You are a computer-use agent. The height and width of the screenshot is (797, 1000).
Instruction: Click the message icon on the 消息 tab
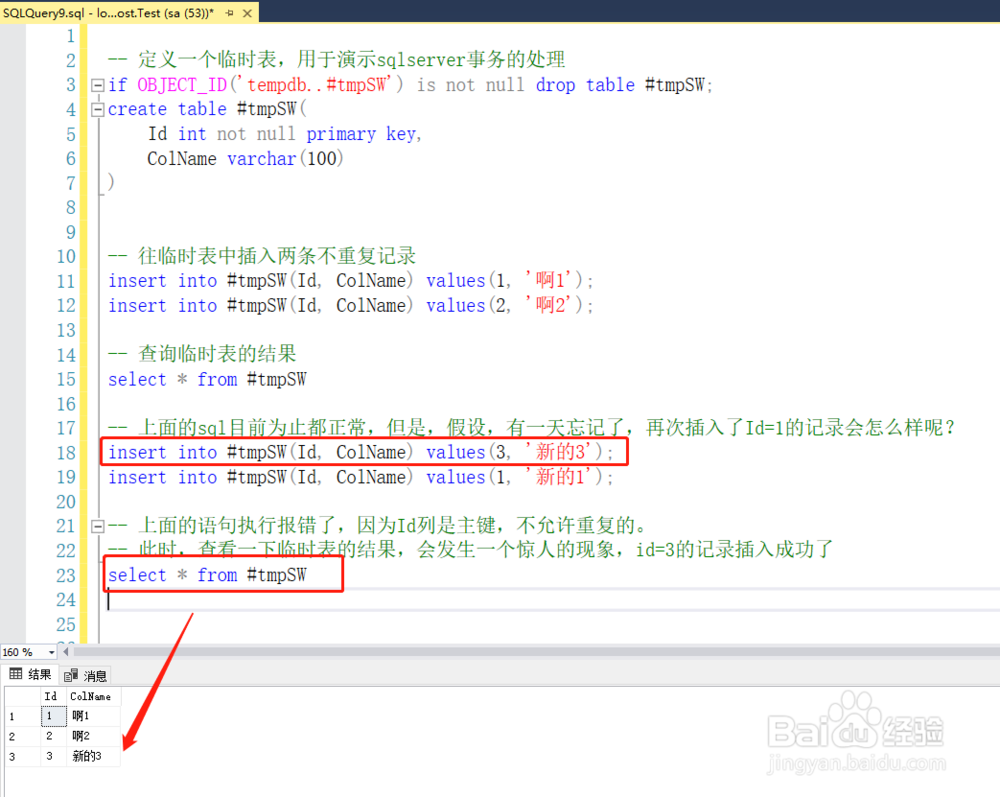click(70, 675)
